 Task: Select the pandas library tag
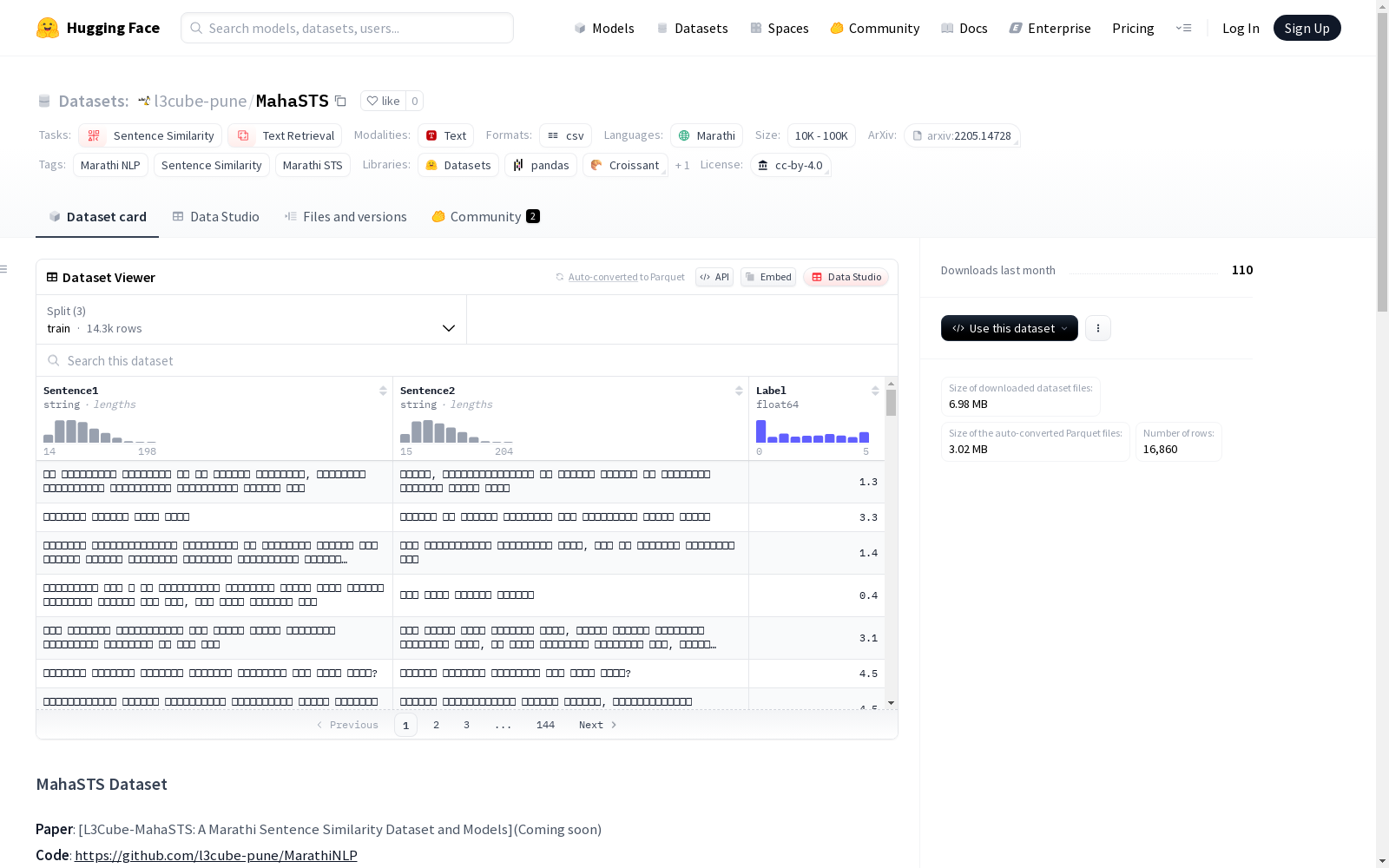click(x=541, y=165)
